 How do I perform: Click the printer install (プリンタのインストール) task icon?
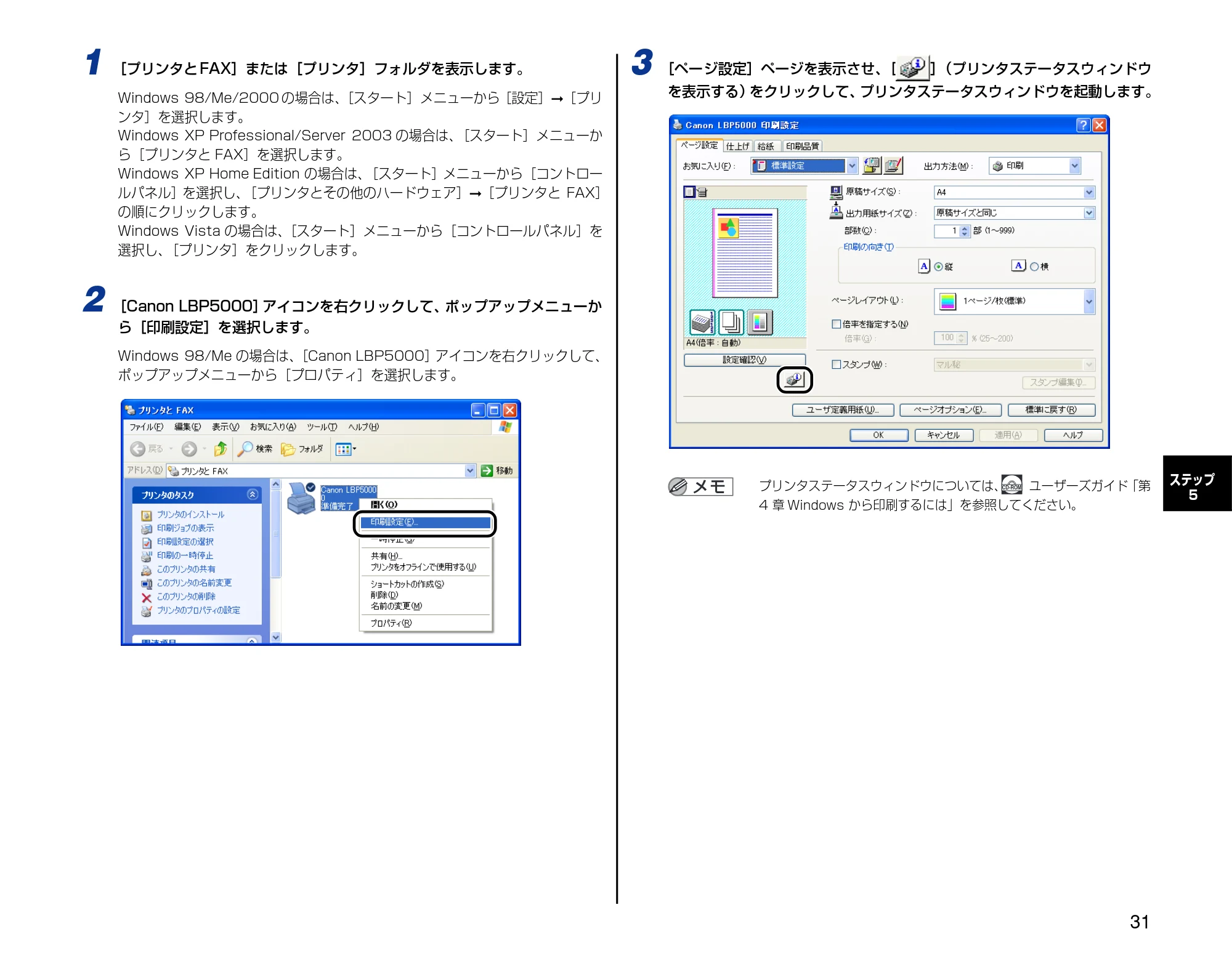[x=146, y=515]
